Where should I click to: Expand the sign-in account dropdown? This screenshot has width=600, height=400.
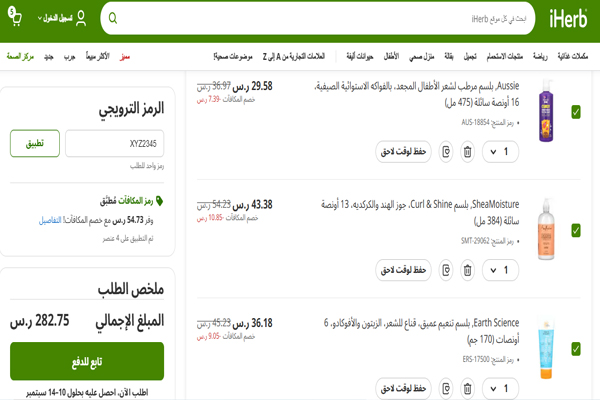pyautogui.click(x=55, y=18)
